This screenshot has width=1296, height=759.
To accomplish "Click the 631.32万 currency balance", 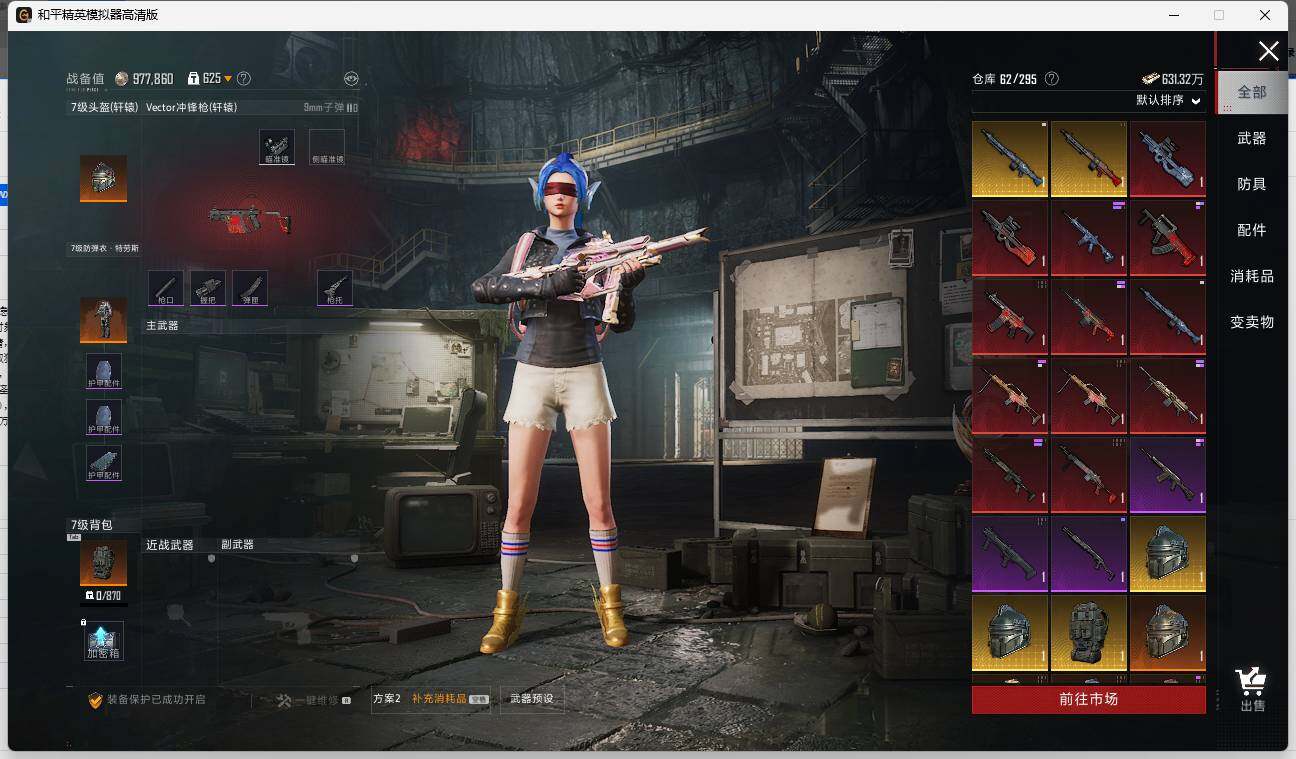I will 1173,79.
